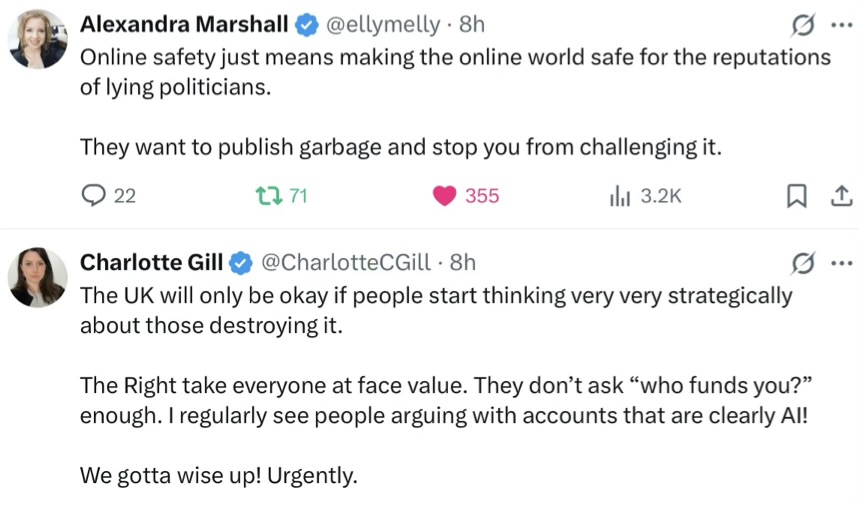This screenshot has height=505, width=859.
Task: Open Alexandra Marshall's profile picture
Action: point(37,39)
